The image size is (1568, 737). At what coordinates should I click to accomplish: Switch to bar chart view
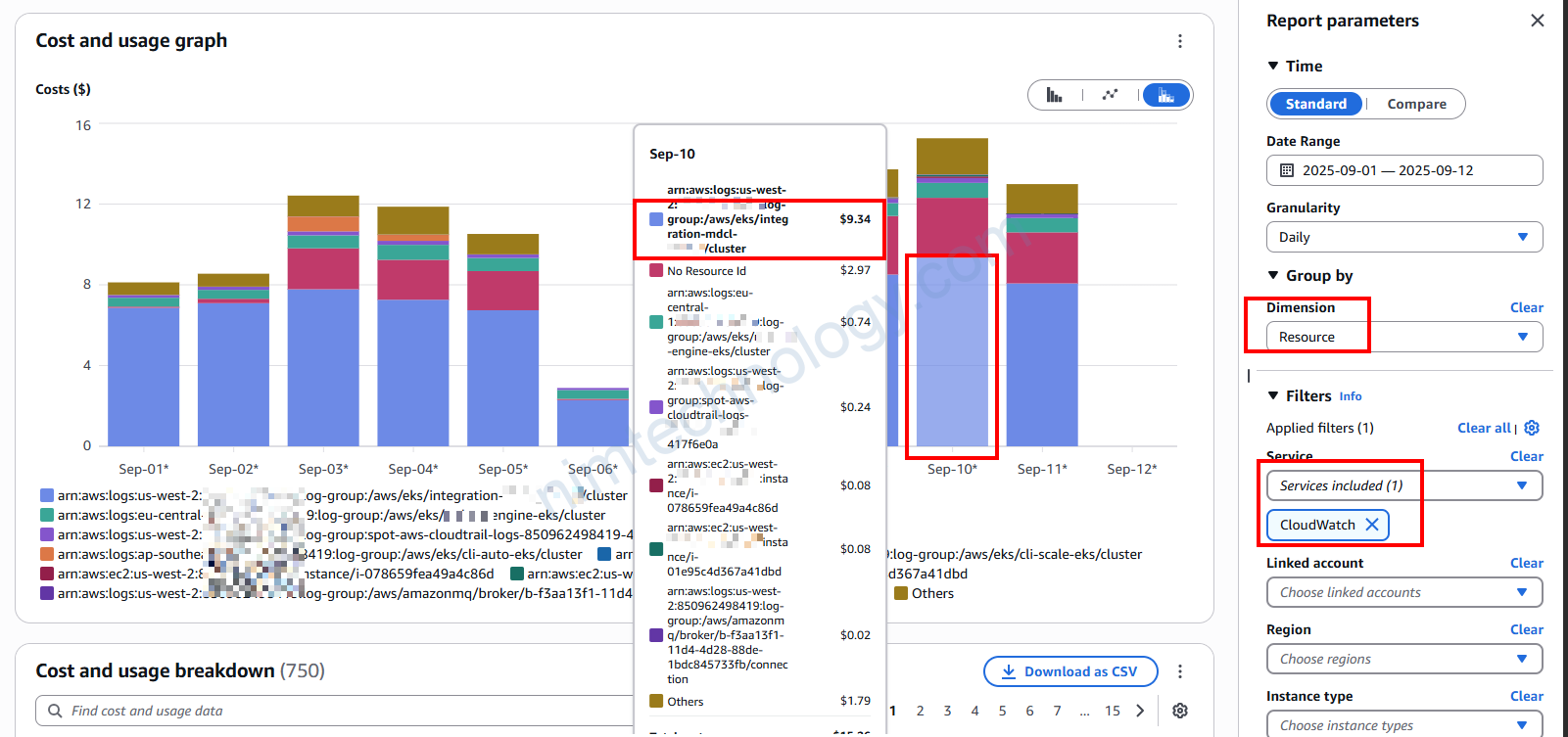1054,95
